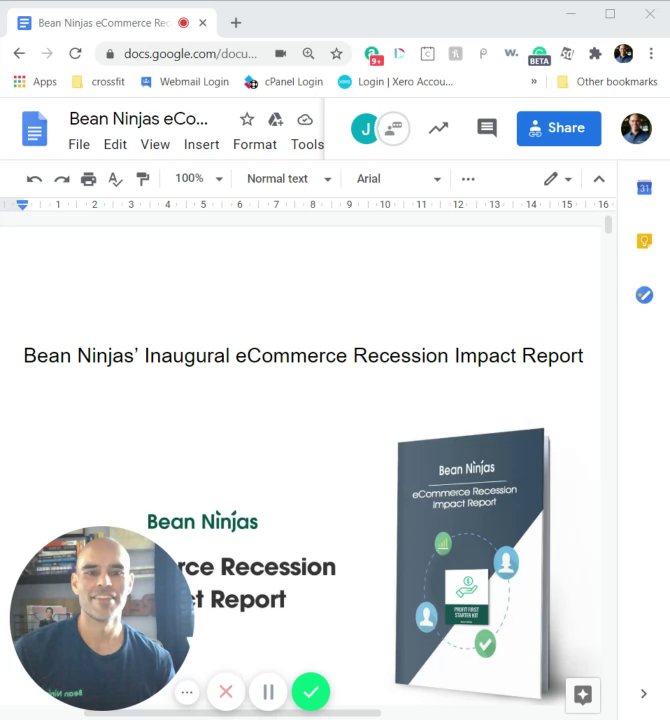670x720 pixels.
Task: Close the Bean Ninjas eCommerce tab
Action: click(203, 22)
